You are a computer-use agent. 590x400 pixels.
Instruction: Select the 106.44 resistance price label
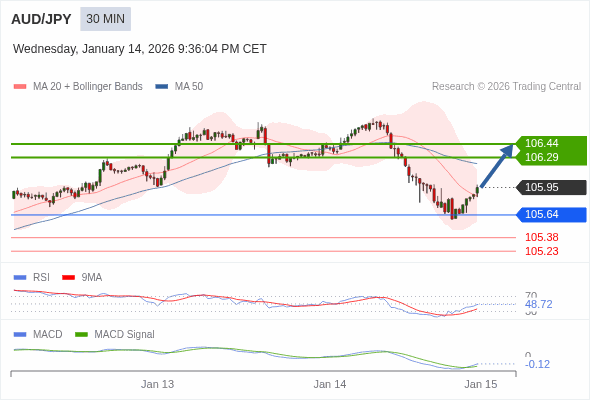tap(541, 143)
